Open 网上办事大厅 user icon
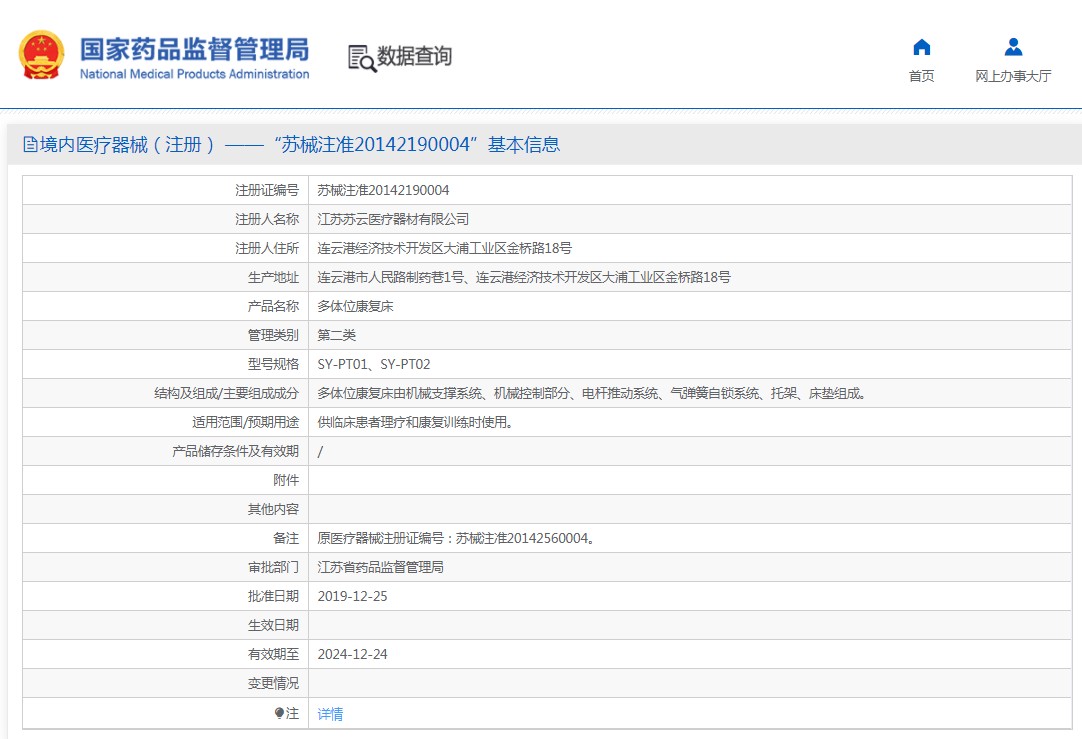1082x739 pixels. coord(1013,47)
